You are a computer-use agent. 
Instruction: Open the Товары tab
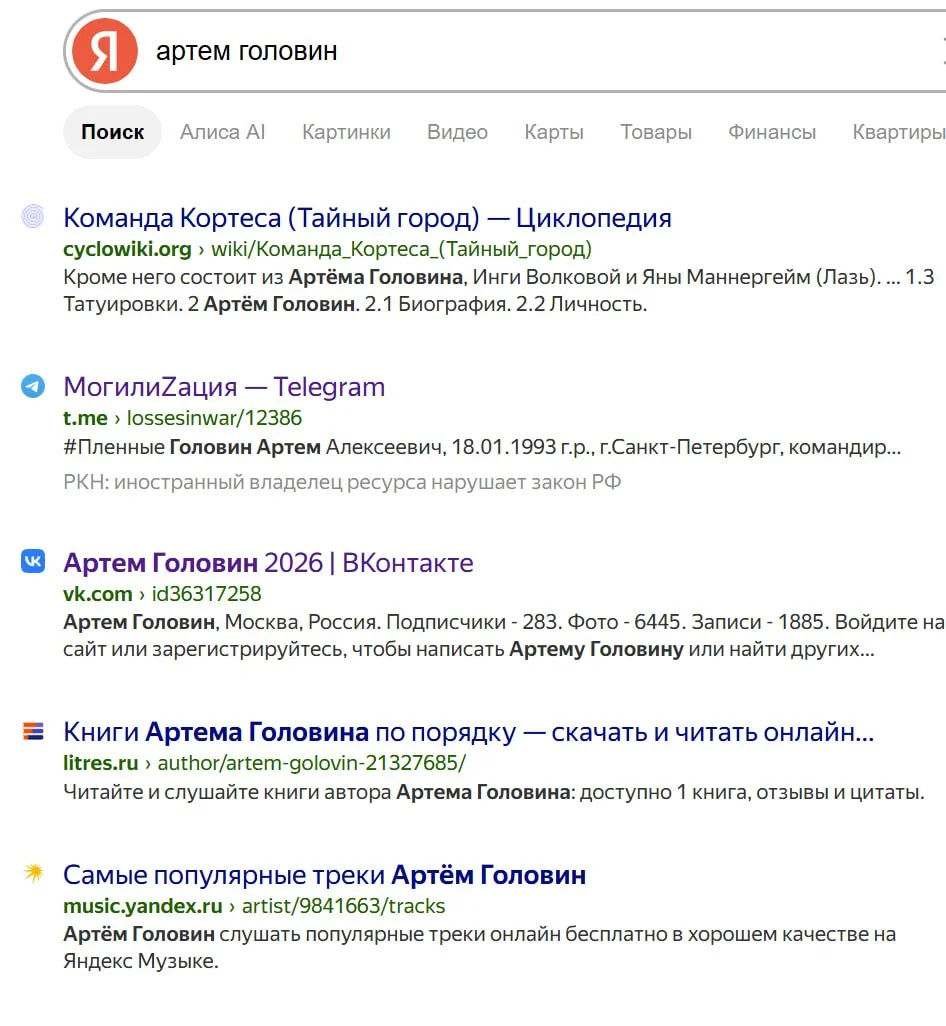(656, 132)
